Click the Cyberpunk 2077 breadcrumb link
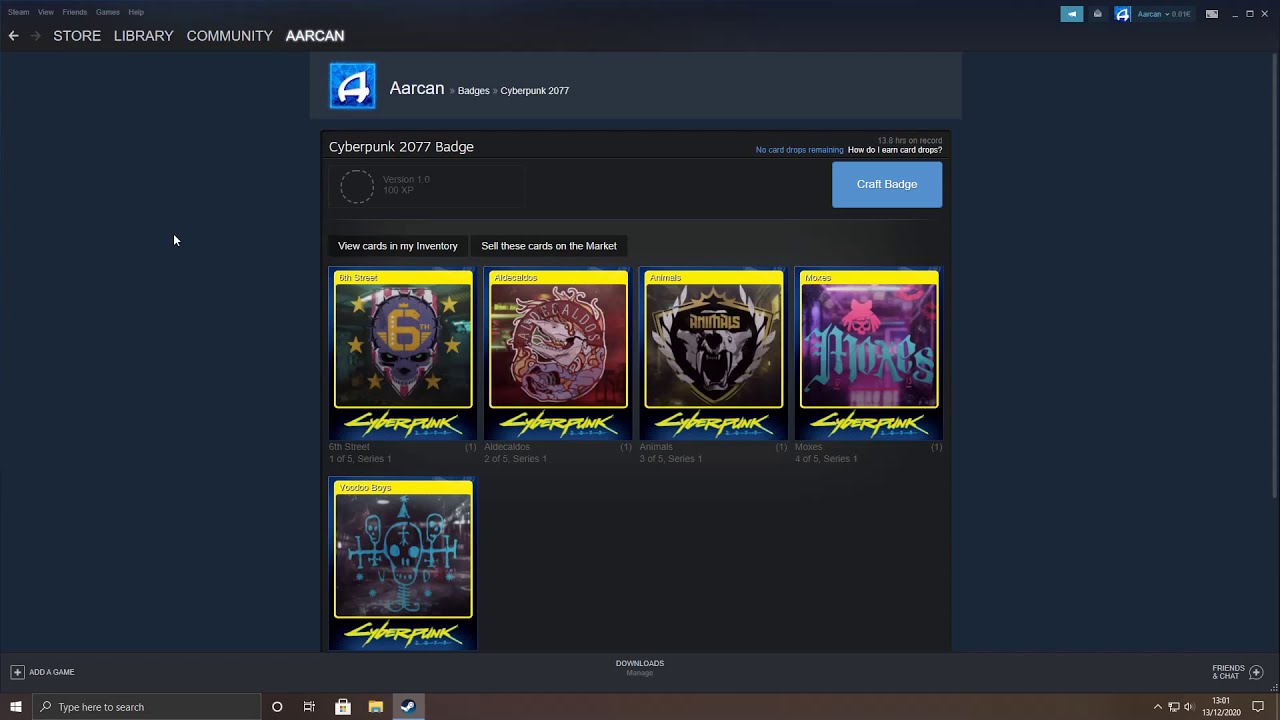Screen dimensions: 1280x720 coord(535,90)
